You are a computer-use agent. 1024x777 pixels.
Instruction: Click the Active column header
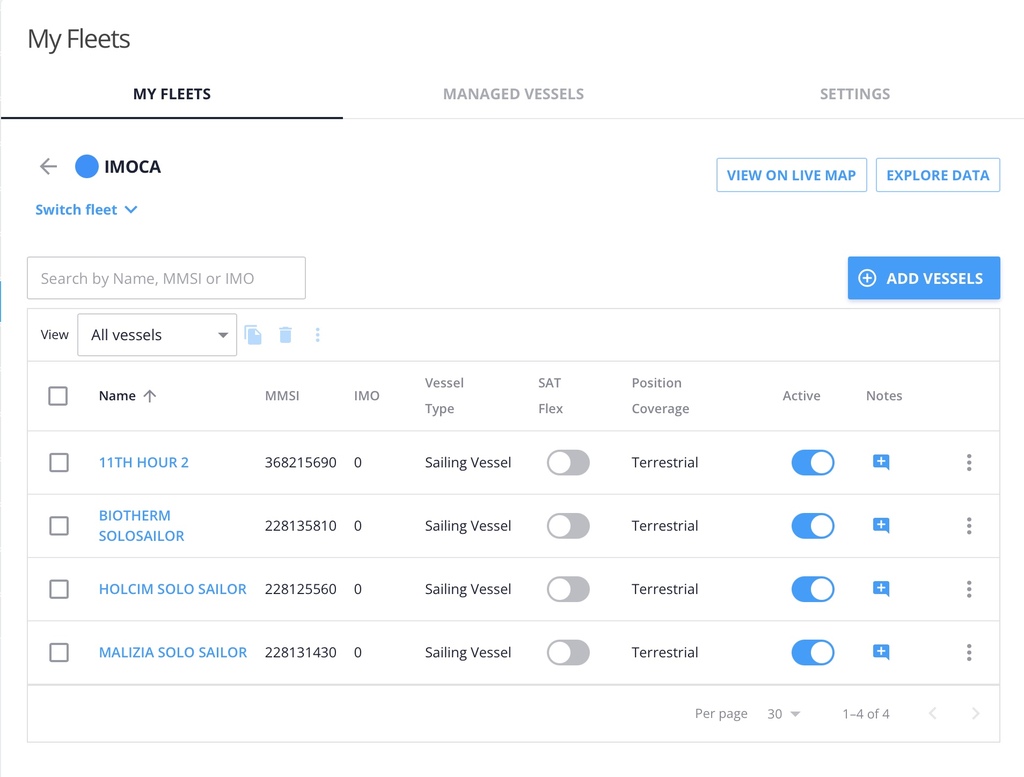(x=801, y=396)
